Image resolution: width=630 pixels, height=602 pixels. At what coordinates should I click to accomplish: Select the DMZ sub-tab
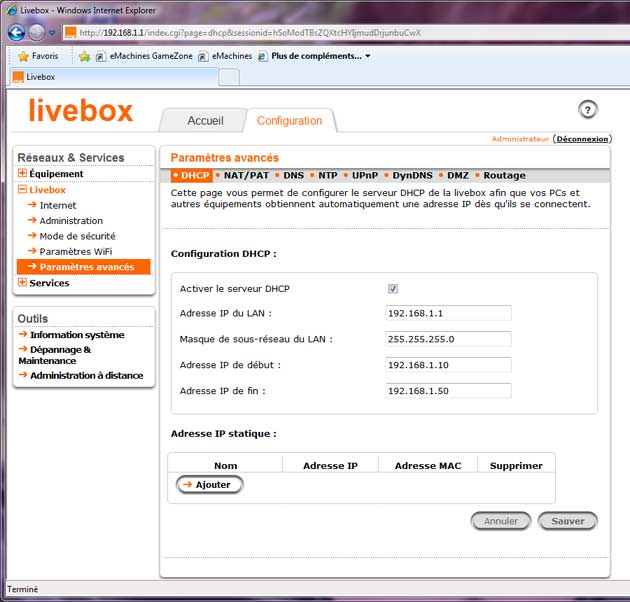click(458, 176)
